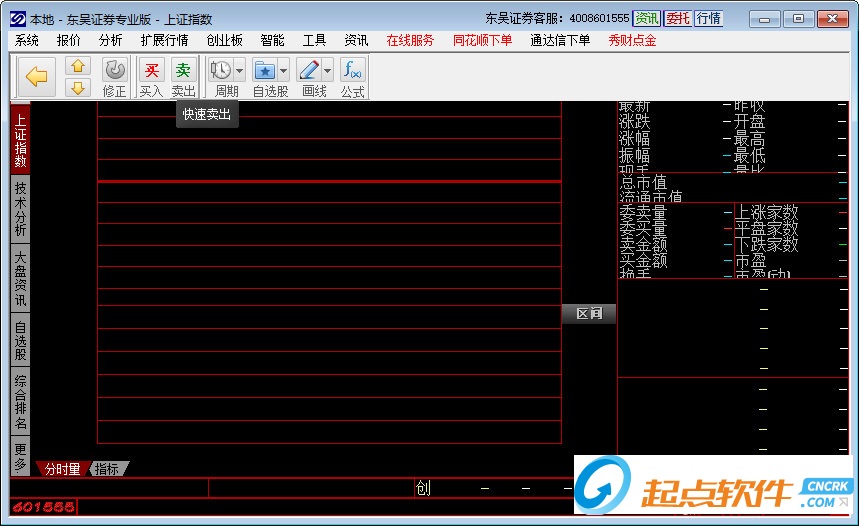This screenshot has width=859, height=526.
Task: Click the 委卖量 label
Action: click(643, 212)
